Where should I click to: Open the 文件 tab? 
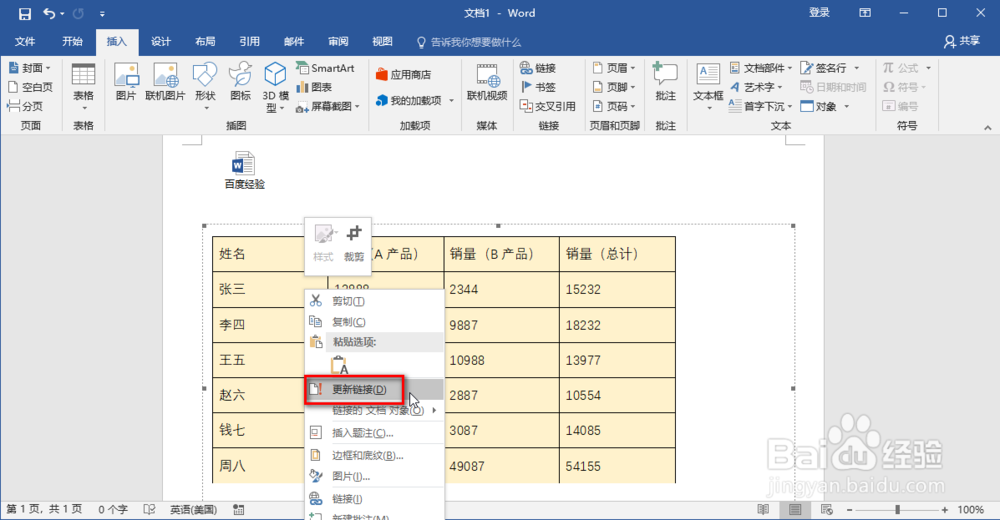25,41
